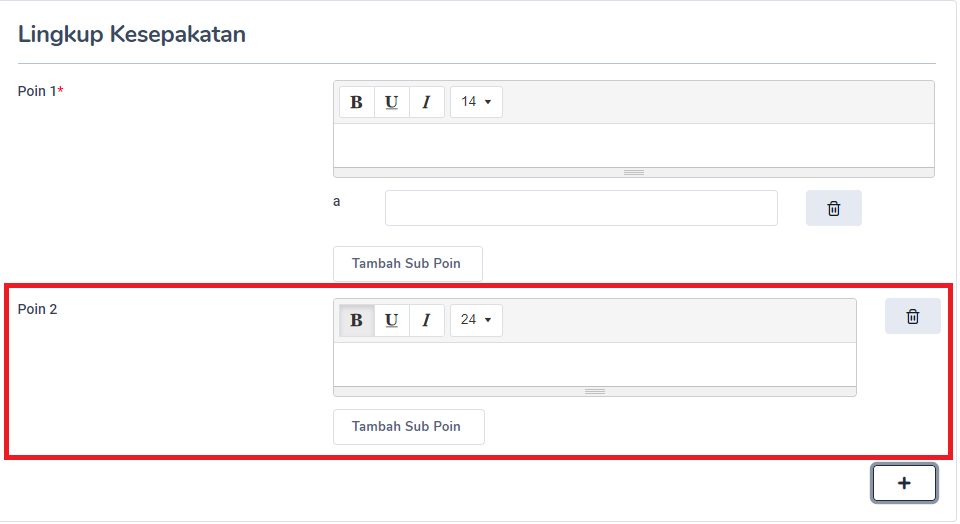Viewport: 960px width, 524px height.
Task: Add a new point with plus button
Action: pos(904,483)
